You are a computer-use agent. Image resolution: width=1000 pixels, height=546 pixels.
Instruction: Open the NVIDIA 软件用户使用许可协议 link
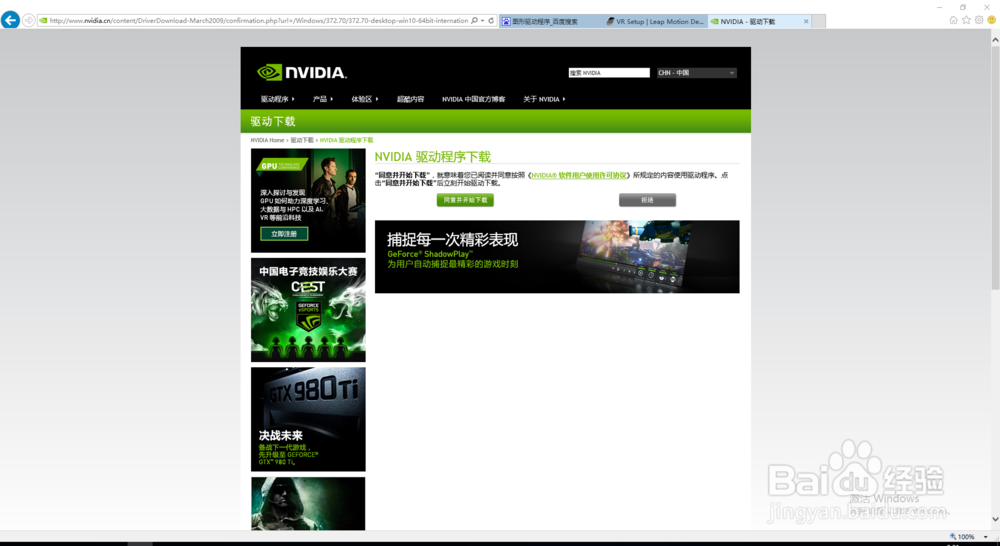[579, 175]
